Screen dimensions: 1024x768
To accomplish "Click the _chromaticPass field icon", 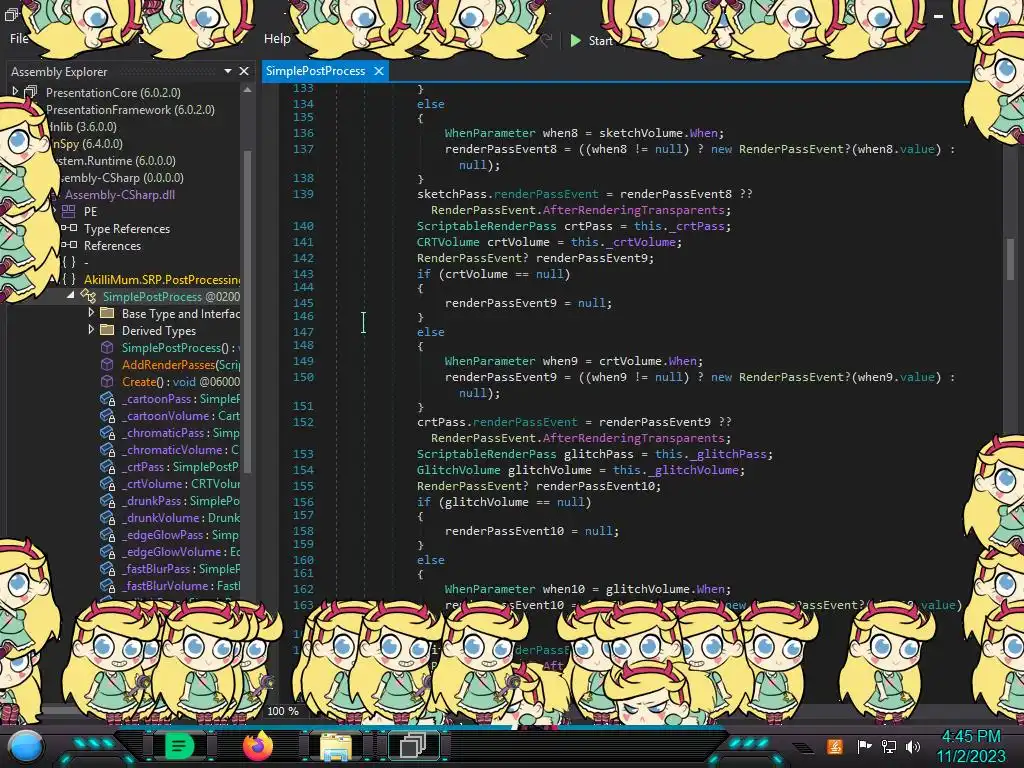I will click(x=108, y=432).
